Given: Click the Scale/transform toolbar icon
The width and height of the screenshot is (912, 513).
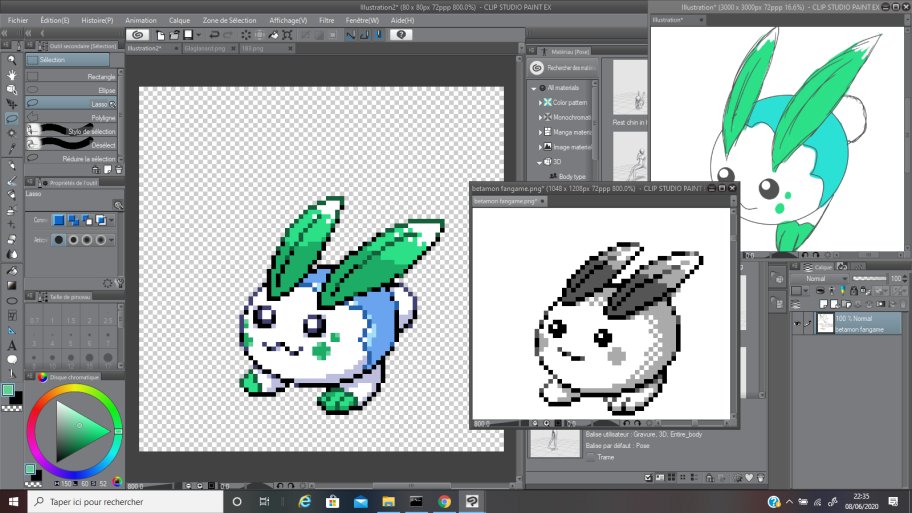Looking at the screenshot, I should click(x=287, y=35).
